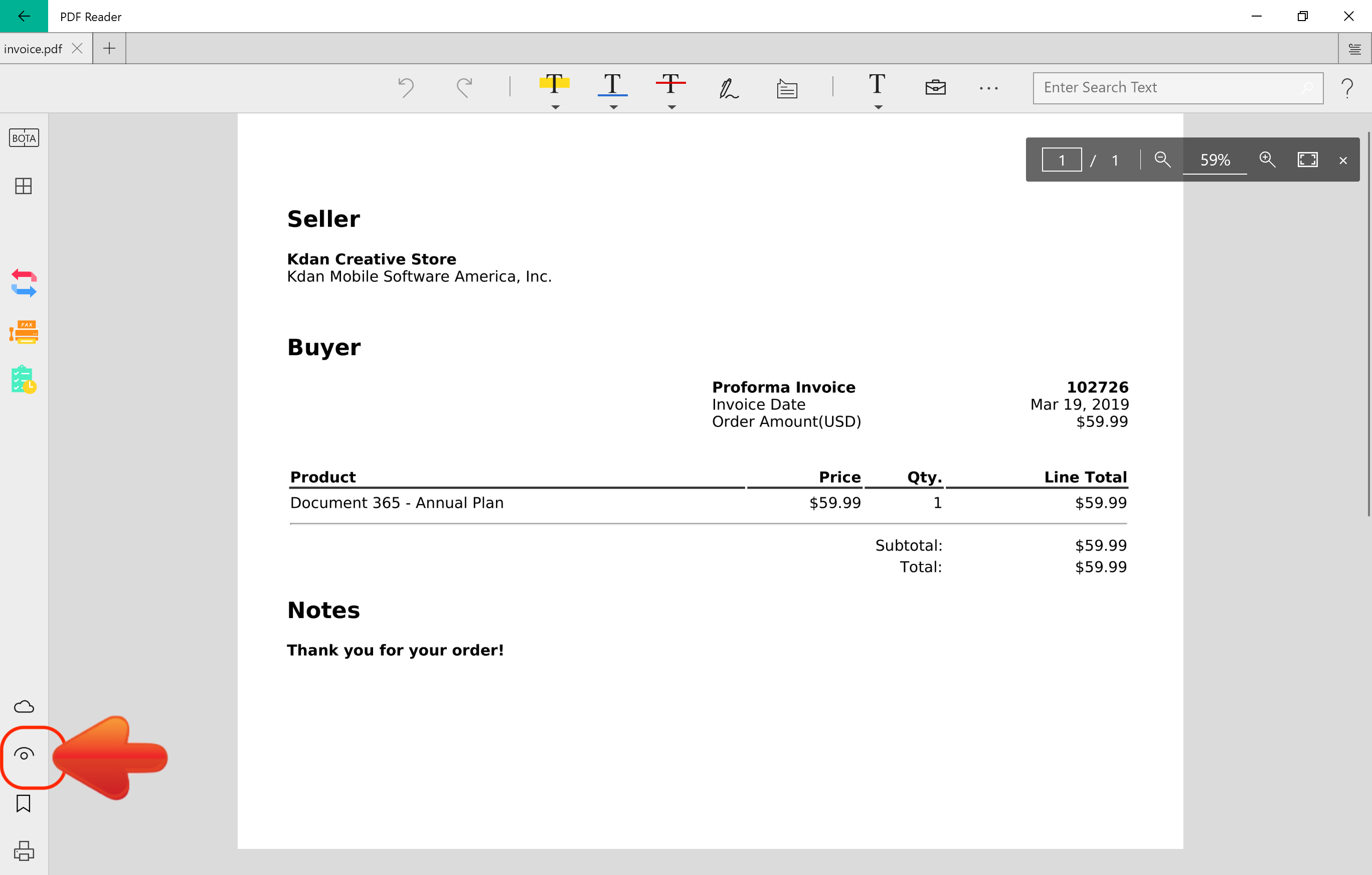Zoom in on the page

click(1267, 159)
